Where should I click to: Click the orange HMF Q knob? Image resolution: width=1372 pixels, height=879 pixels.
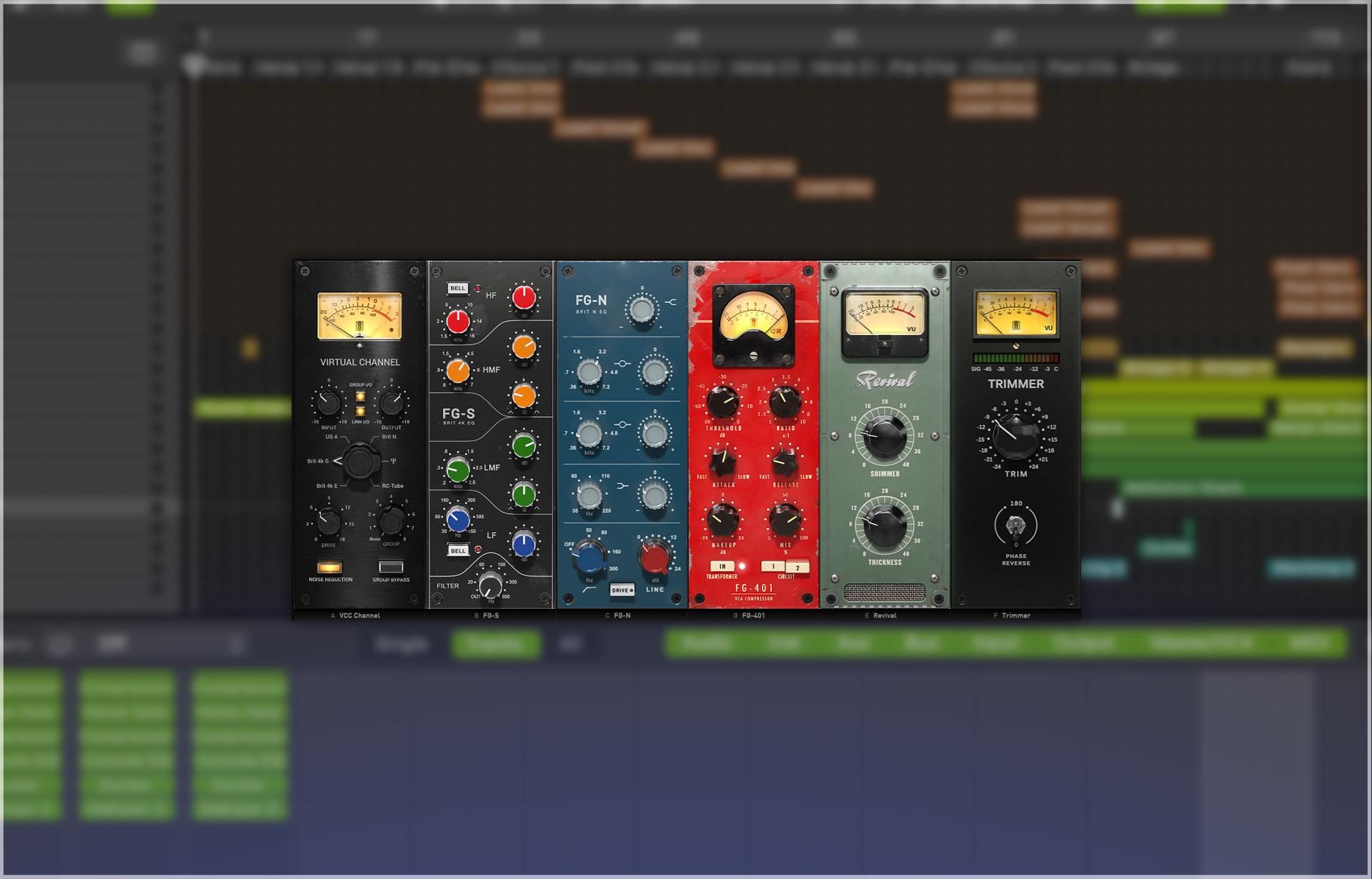524,395
